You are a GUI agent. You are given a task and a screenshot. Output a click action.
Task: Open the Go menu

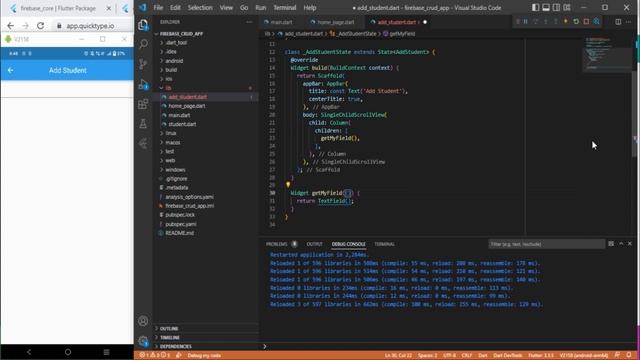[x=244, y=8]
